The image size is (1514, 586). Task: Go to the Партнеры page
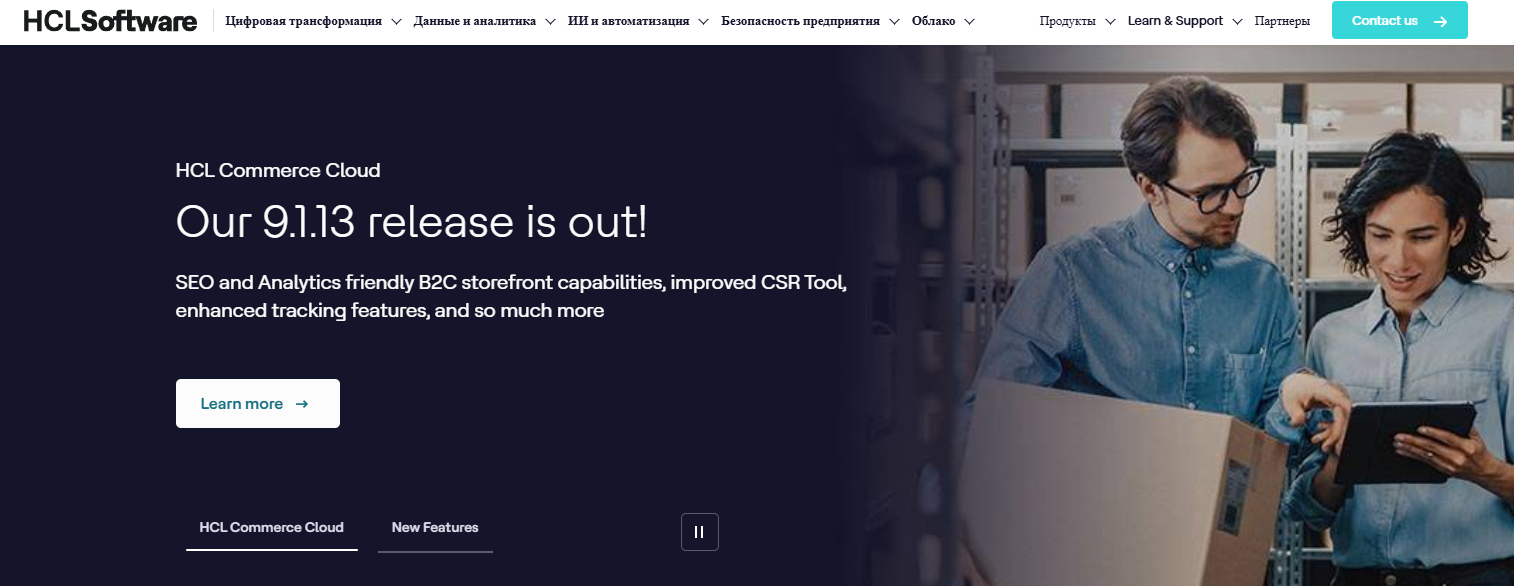1282,21
